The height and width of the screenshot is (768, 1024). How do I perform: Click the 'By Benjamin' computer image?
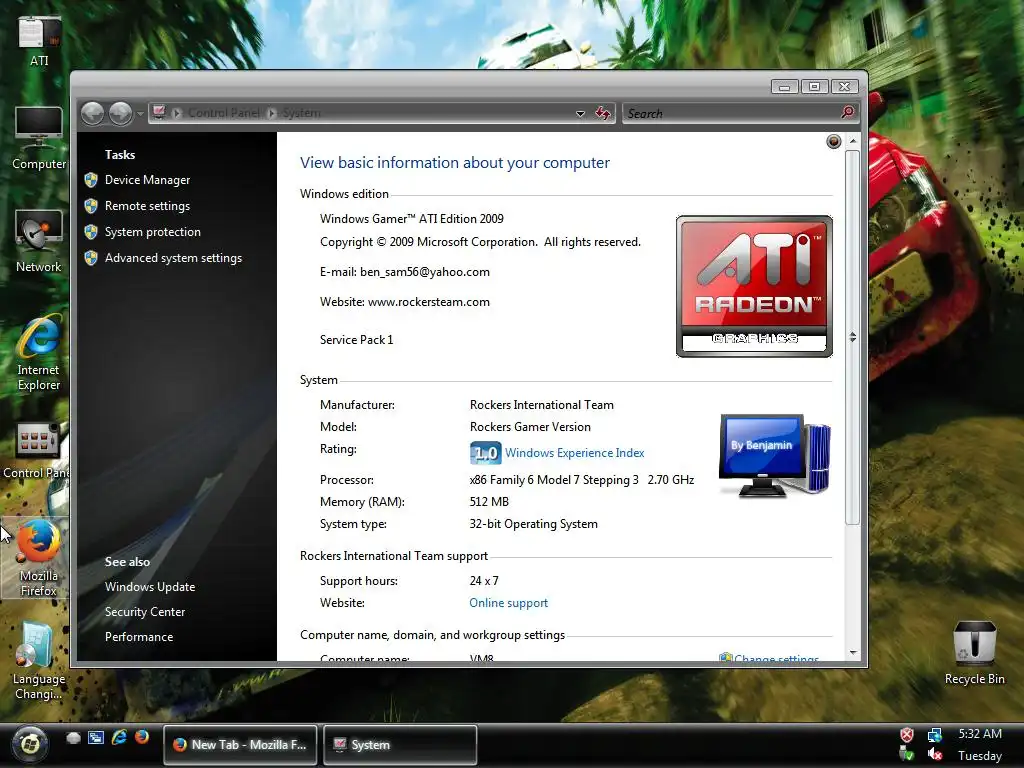tap(775, 456)
